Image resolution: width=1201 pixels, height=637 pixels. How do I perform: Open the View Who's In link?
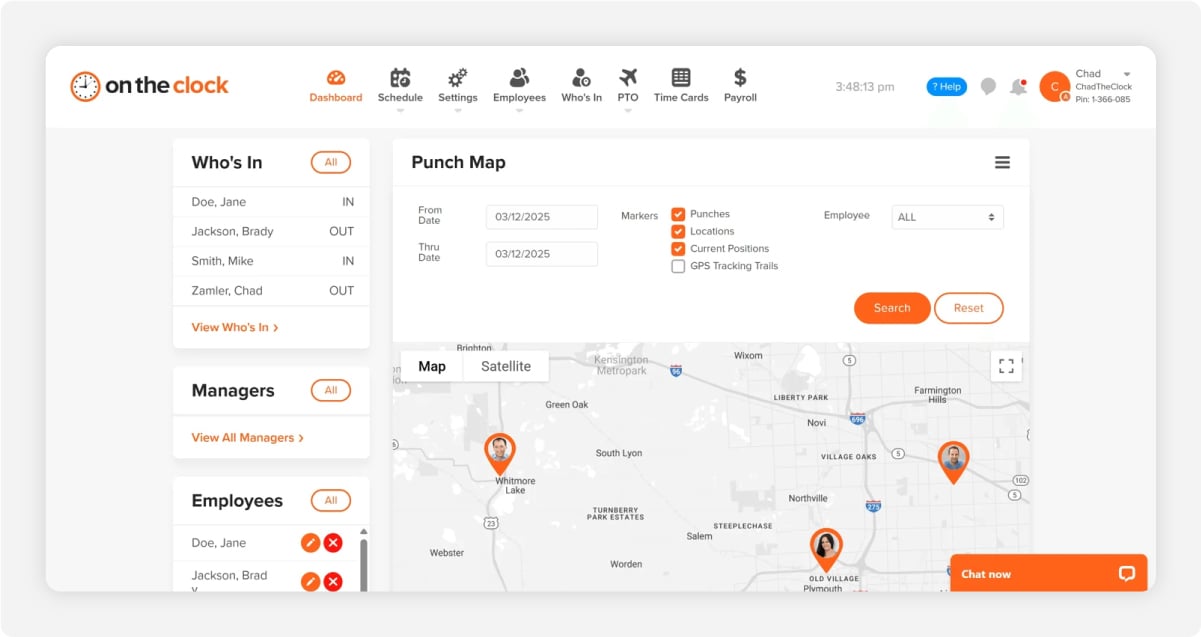(x=235, y=327)
